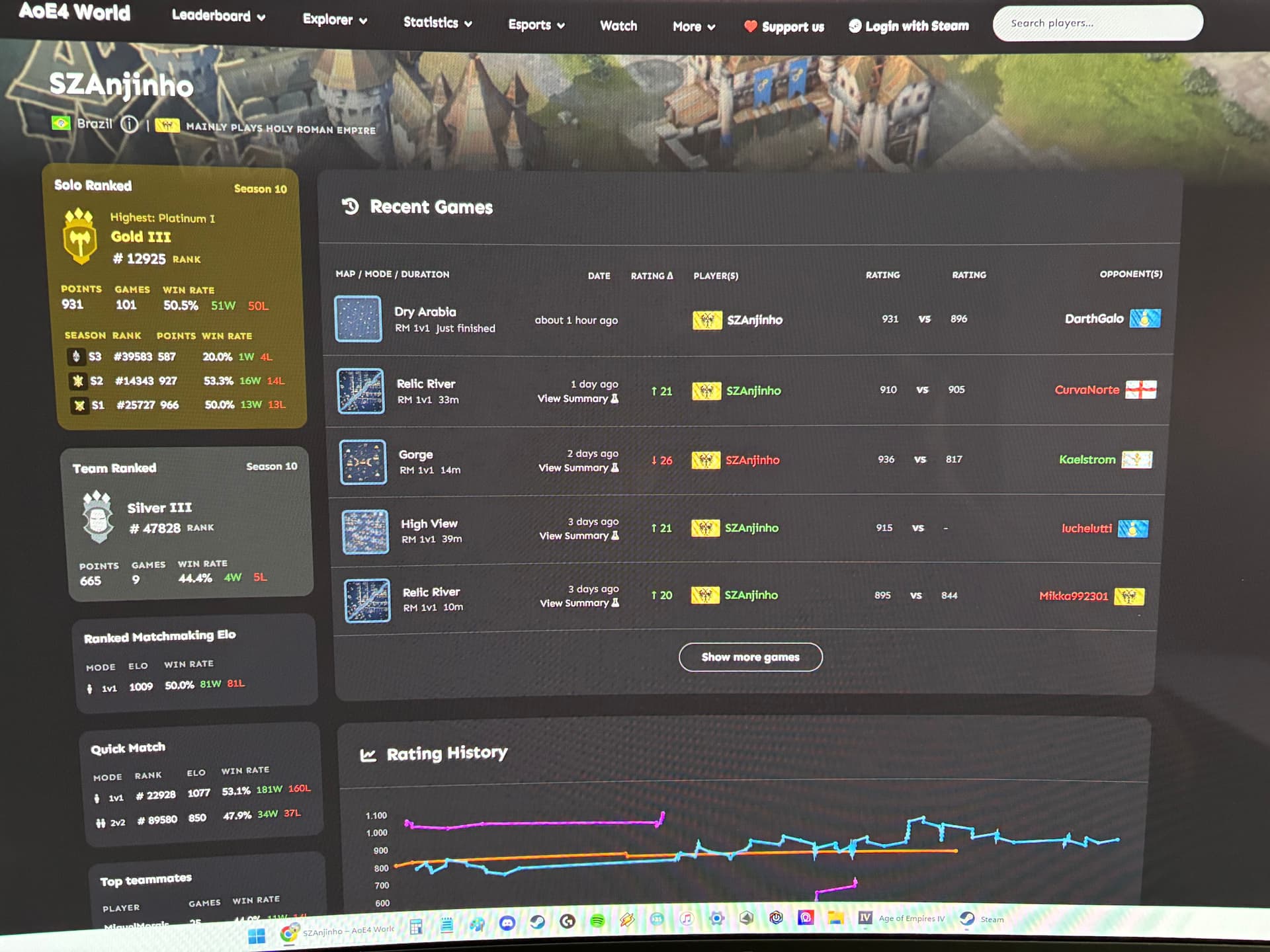Open the Dry Arabia map thumbnail
Screen dimensions: 1270x952
358,319
